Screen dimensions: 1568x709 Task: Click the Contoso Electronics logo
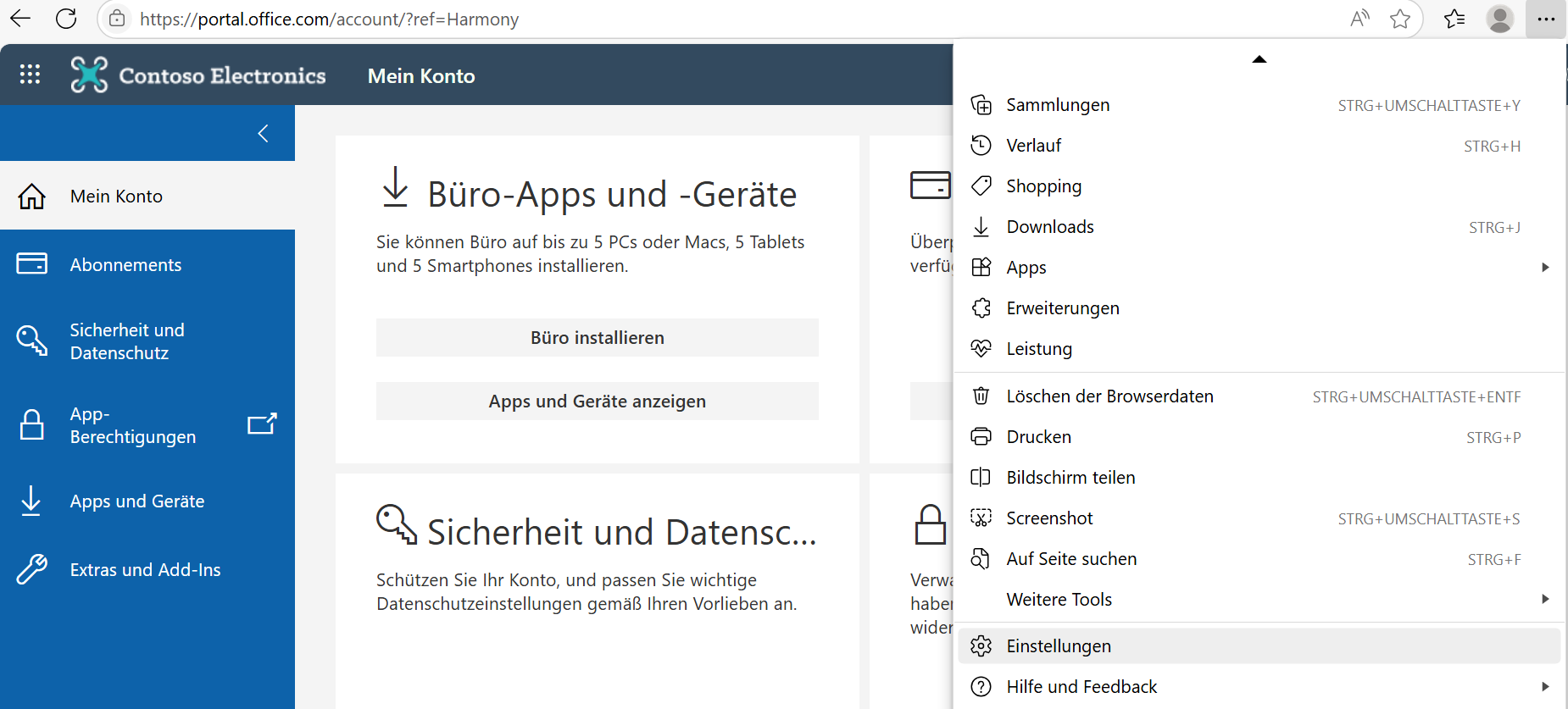[198, 75]
